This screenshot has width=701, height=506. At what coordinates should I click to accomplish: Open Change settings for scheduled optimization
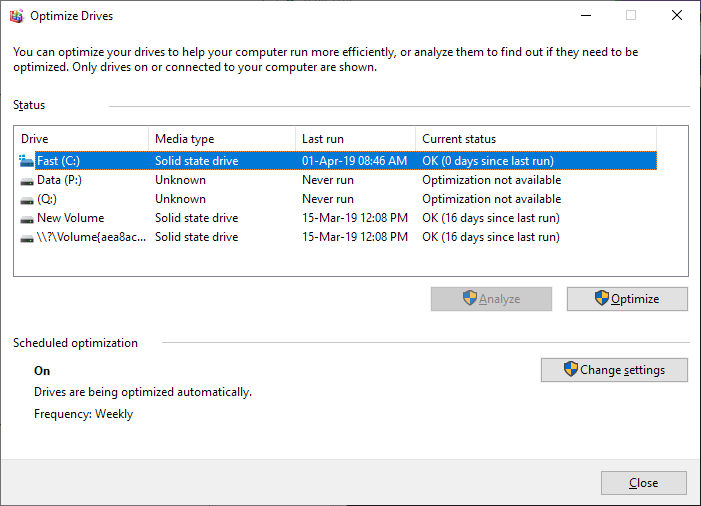pos(614,370)
